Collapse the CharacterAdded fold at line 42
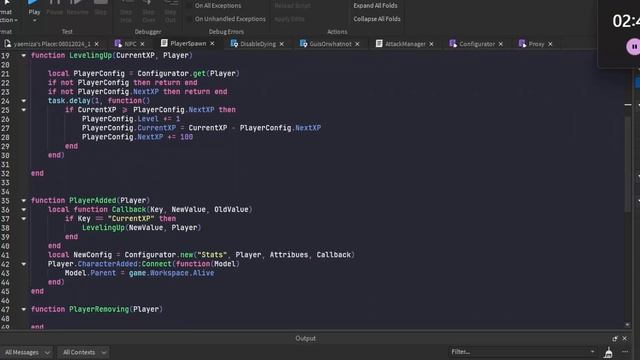The height and width of the screenshot is (360, 640). [24, 264]
